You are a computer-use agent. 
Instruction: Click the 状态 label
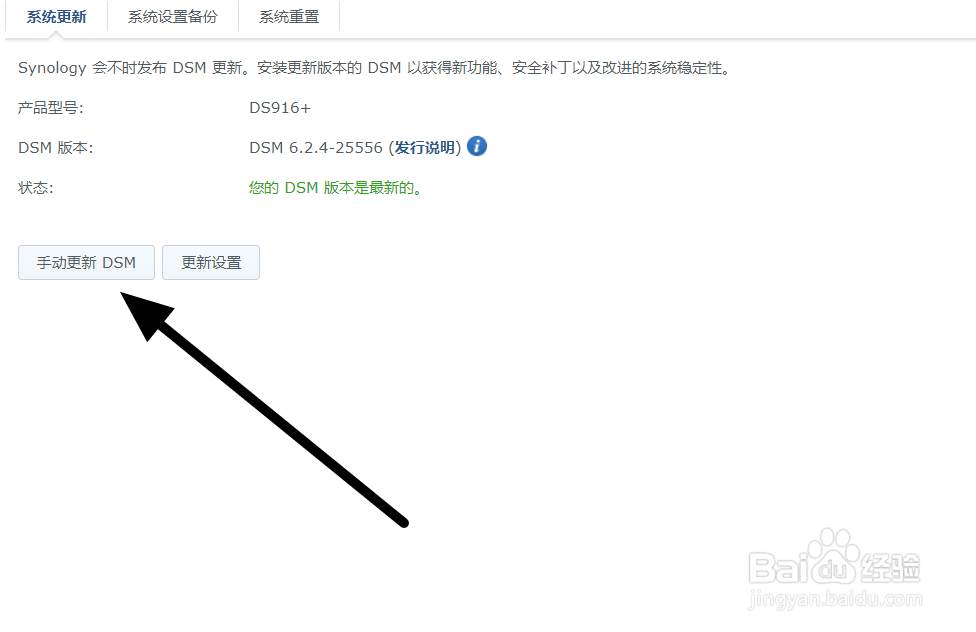pos(35,187)
